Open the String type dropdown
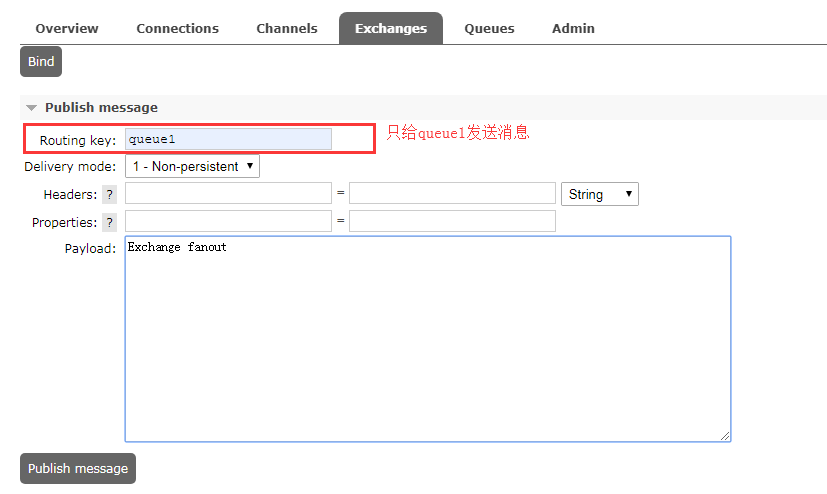 pos(600,194)
